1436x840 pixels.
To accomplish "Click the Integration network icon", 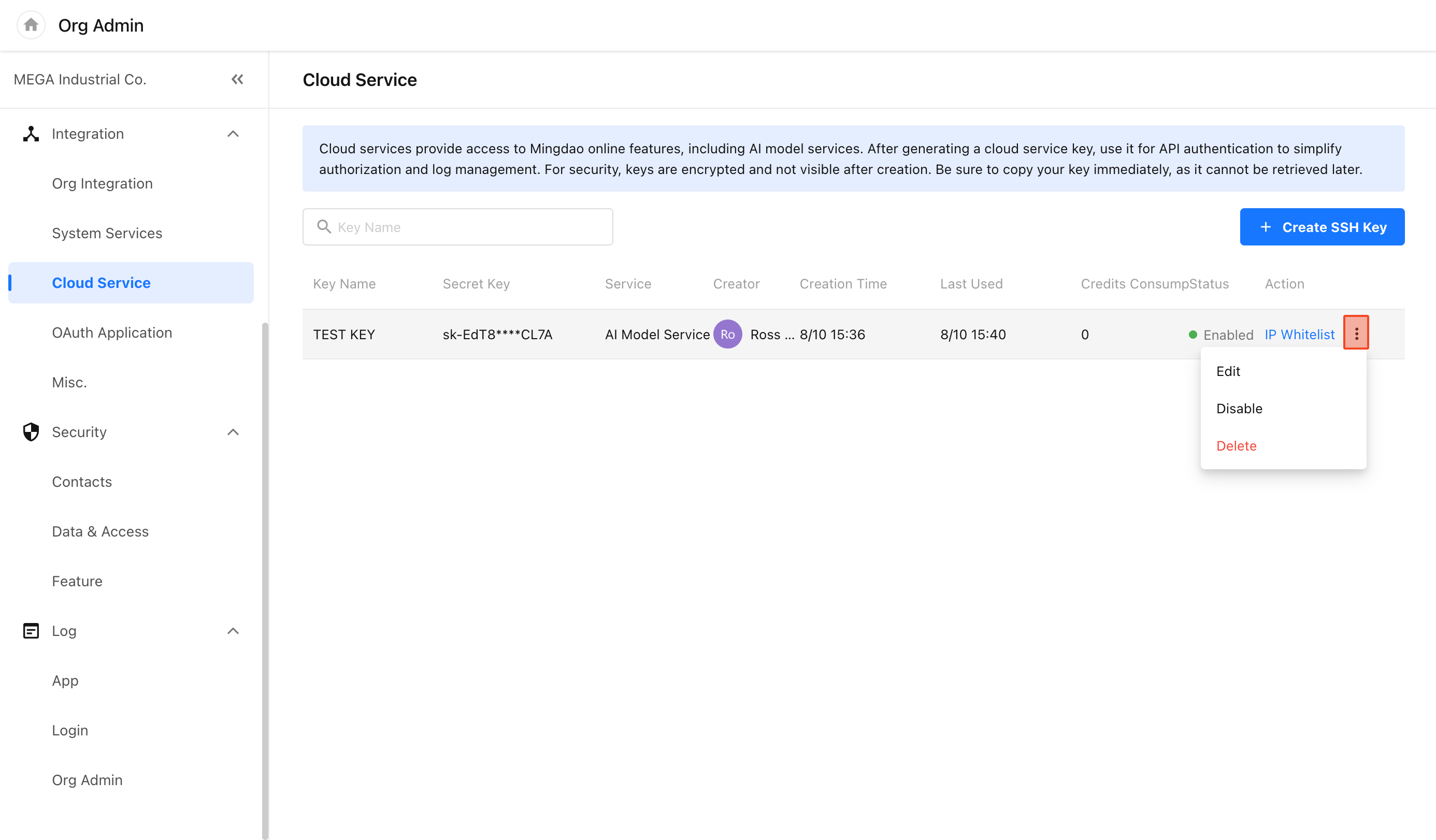I will pyautogui.click(x=31, y=134).
